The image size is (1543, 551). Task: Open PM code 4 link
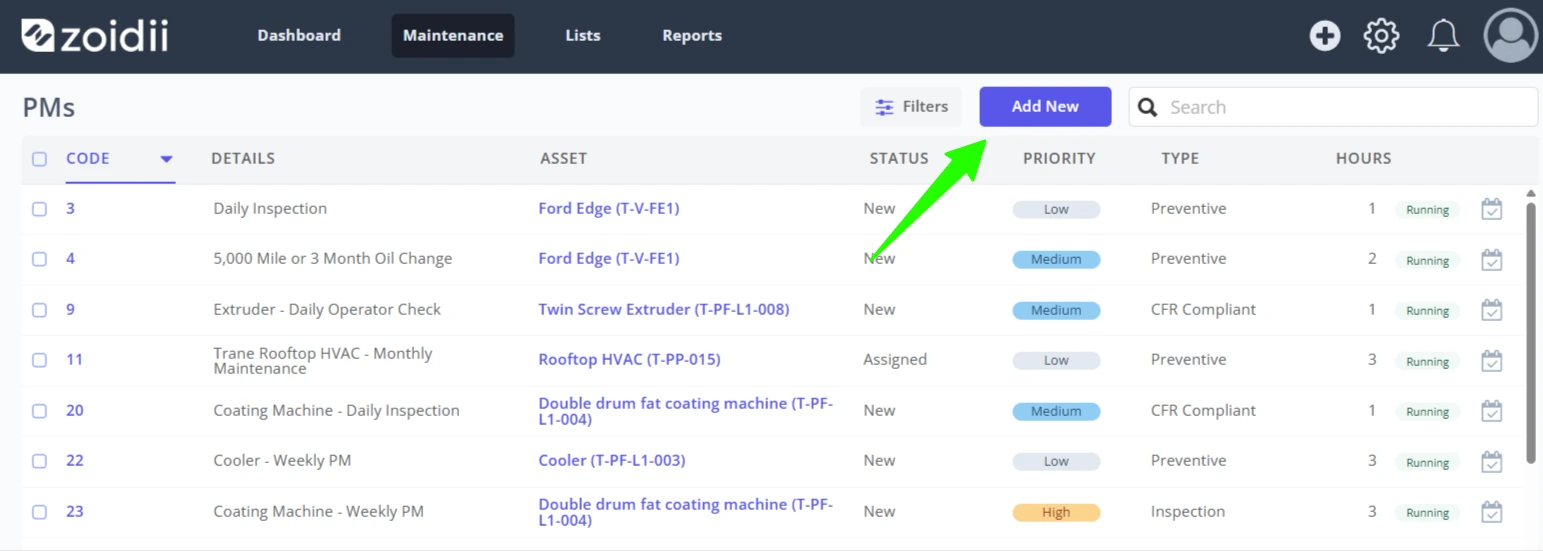pyautogui.click(x=71, y=259)
